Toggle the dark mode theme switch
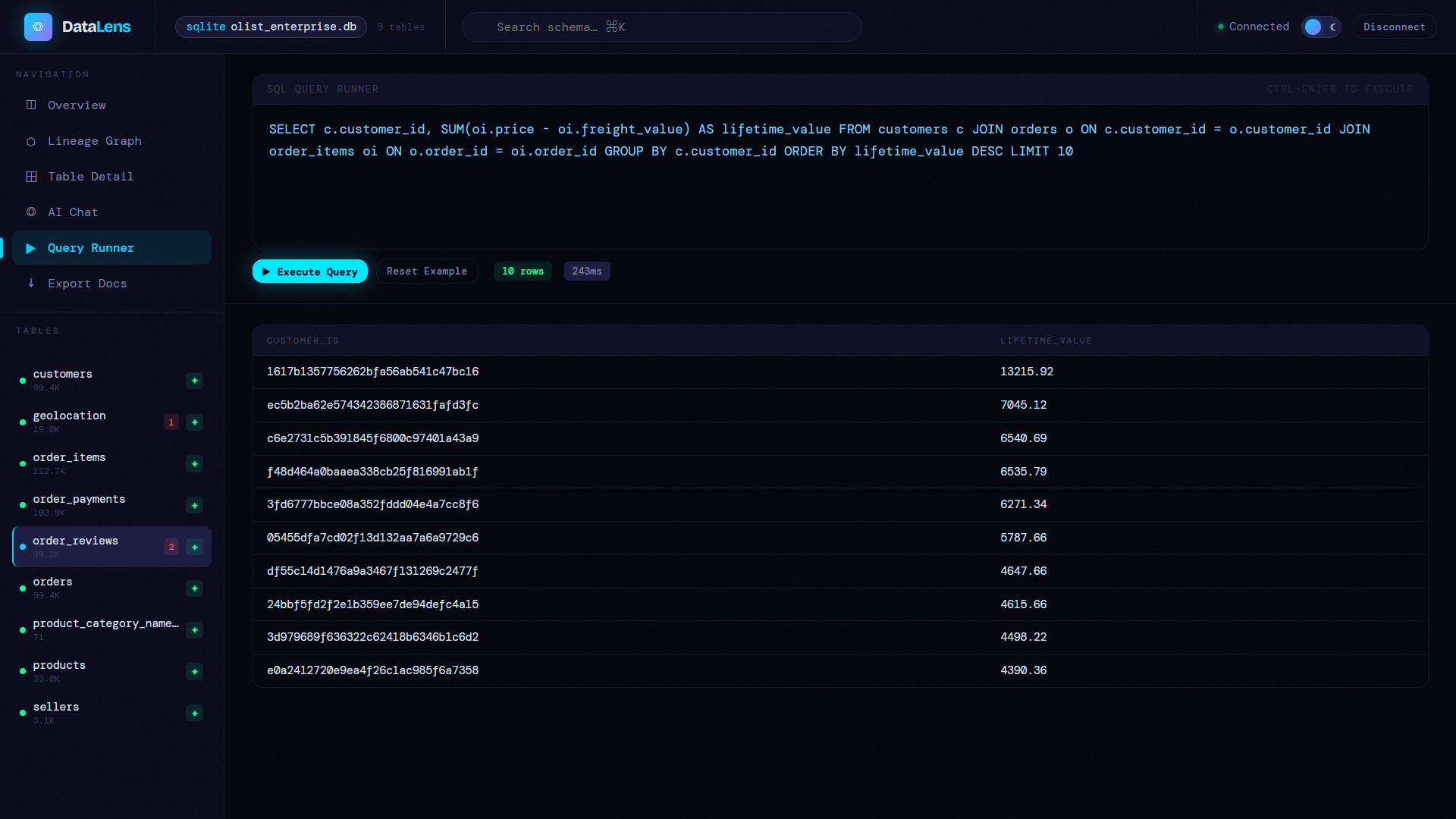Screen dimensions: 1456x819 1321,27
